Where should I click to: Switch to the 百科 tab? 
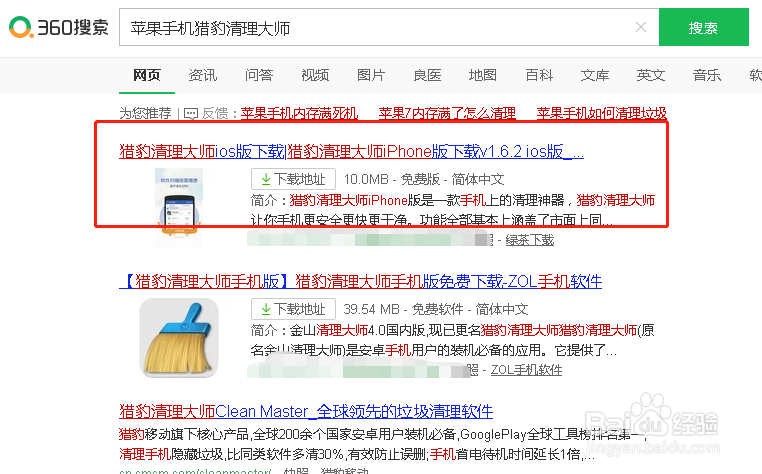[x=539, y=75]
